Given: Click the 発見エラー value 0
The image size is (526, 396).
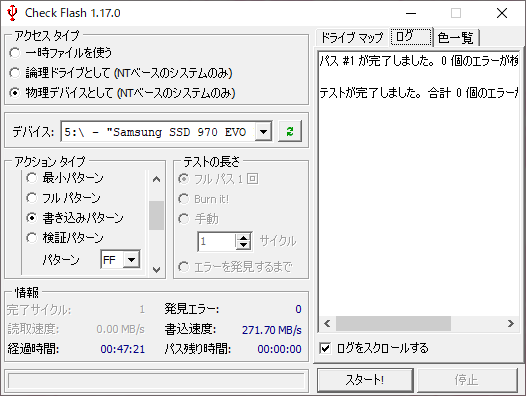Looking at the screenshot, I should 298,309.
